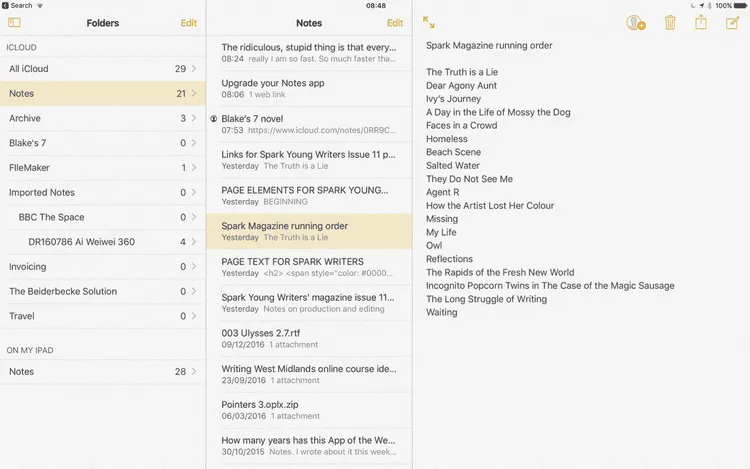750x469 pixels.
Task: Open the share sheet icon
Action: pos(701,22)
